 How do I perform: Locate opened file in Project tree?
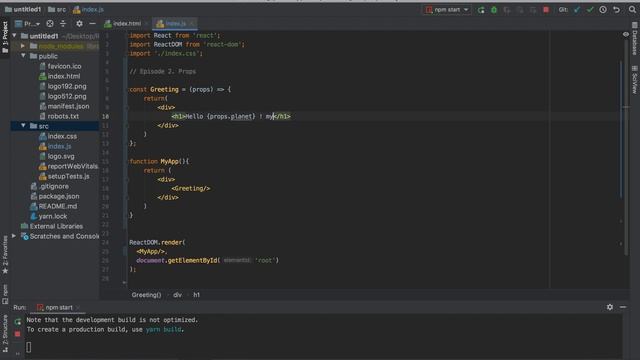click(50, 24)
